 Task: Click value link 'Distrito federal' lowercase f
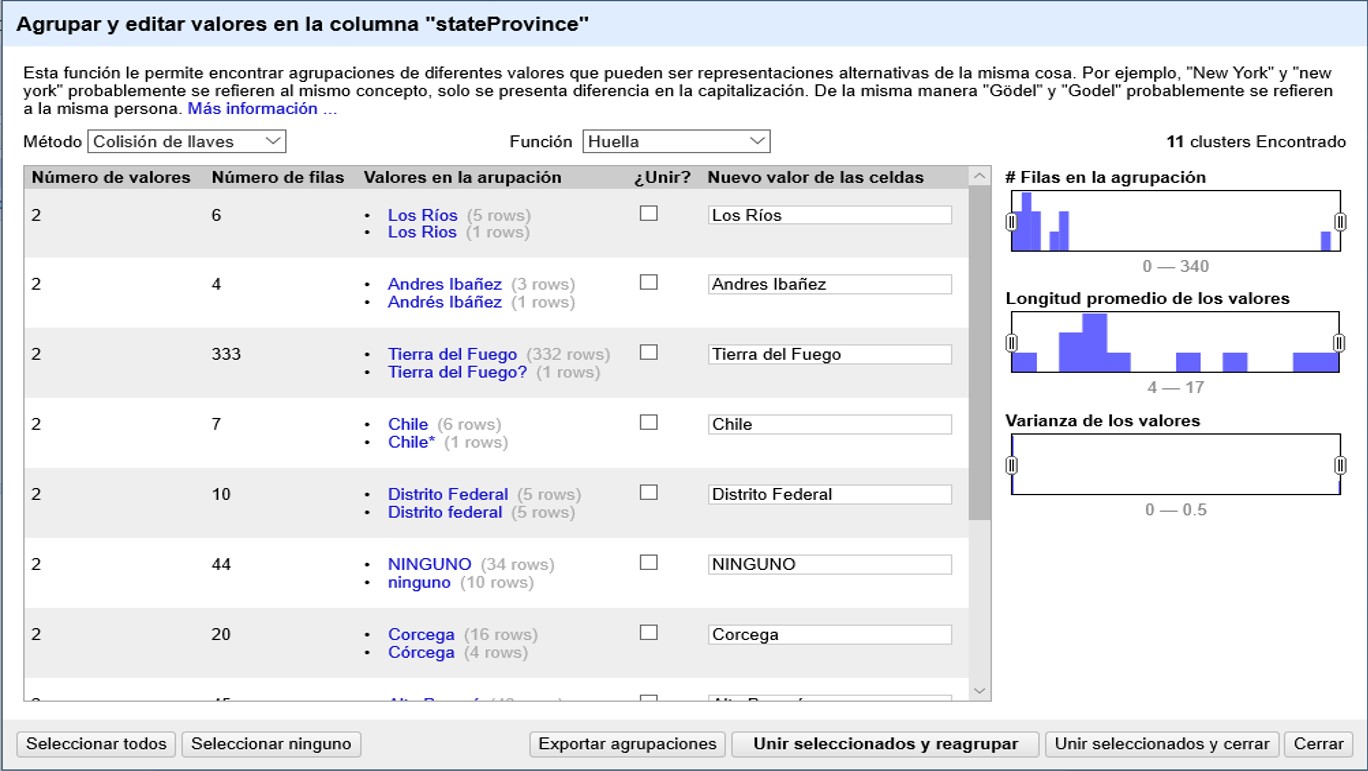click(445, 512)
